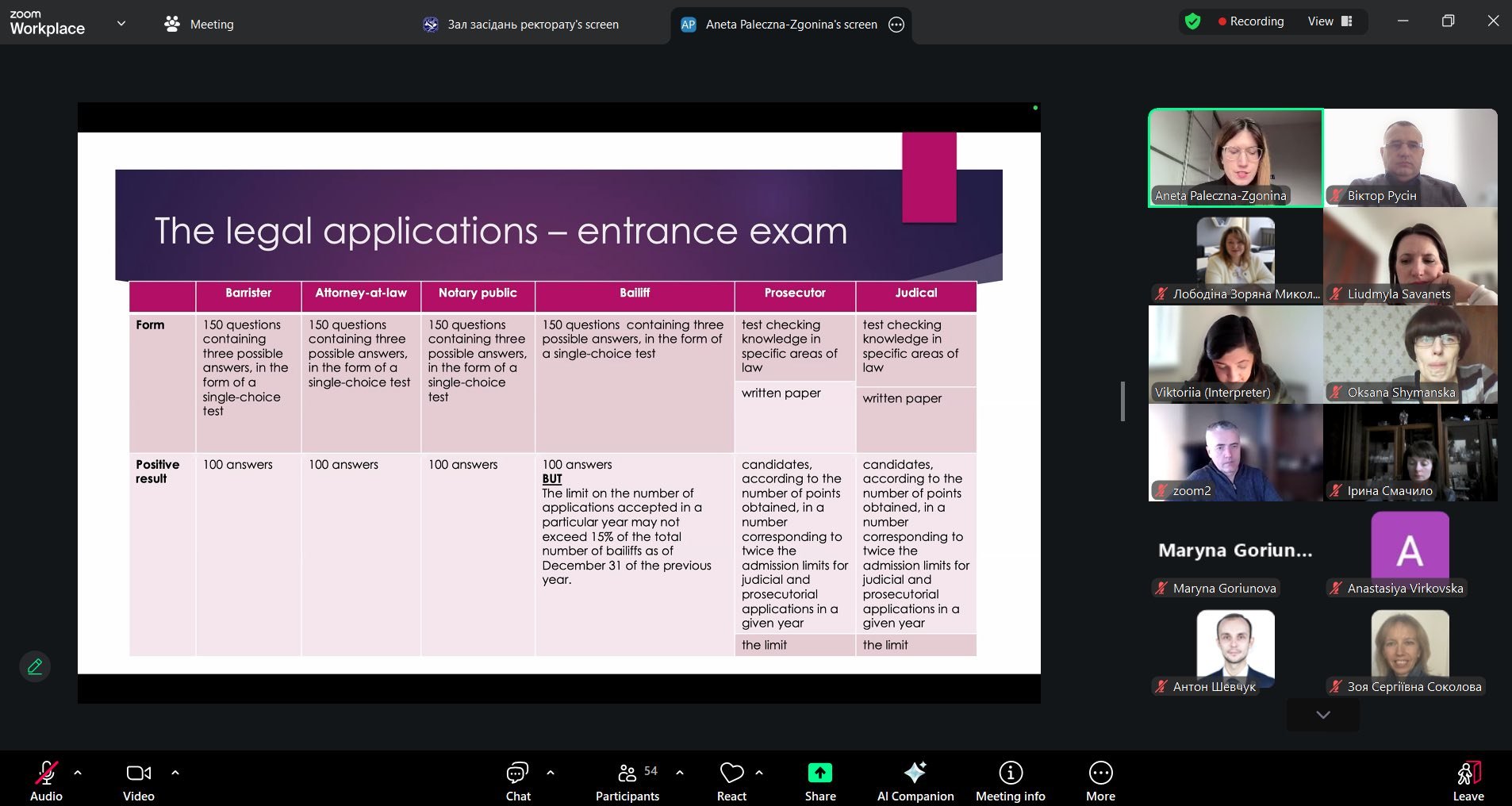Click the annotation pencil icon
This screenshot has height=806, width=1512.
(35, 666)
